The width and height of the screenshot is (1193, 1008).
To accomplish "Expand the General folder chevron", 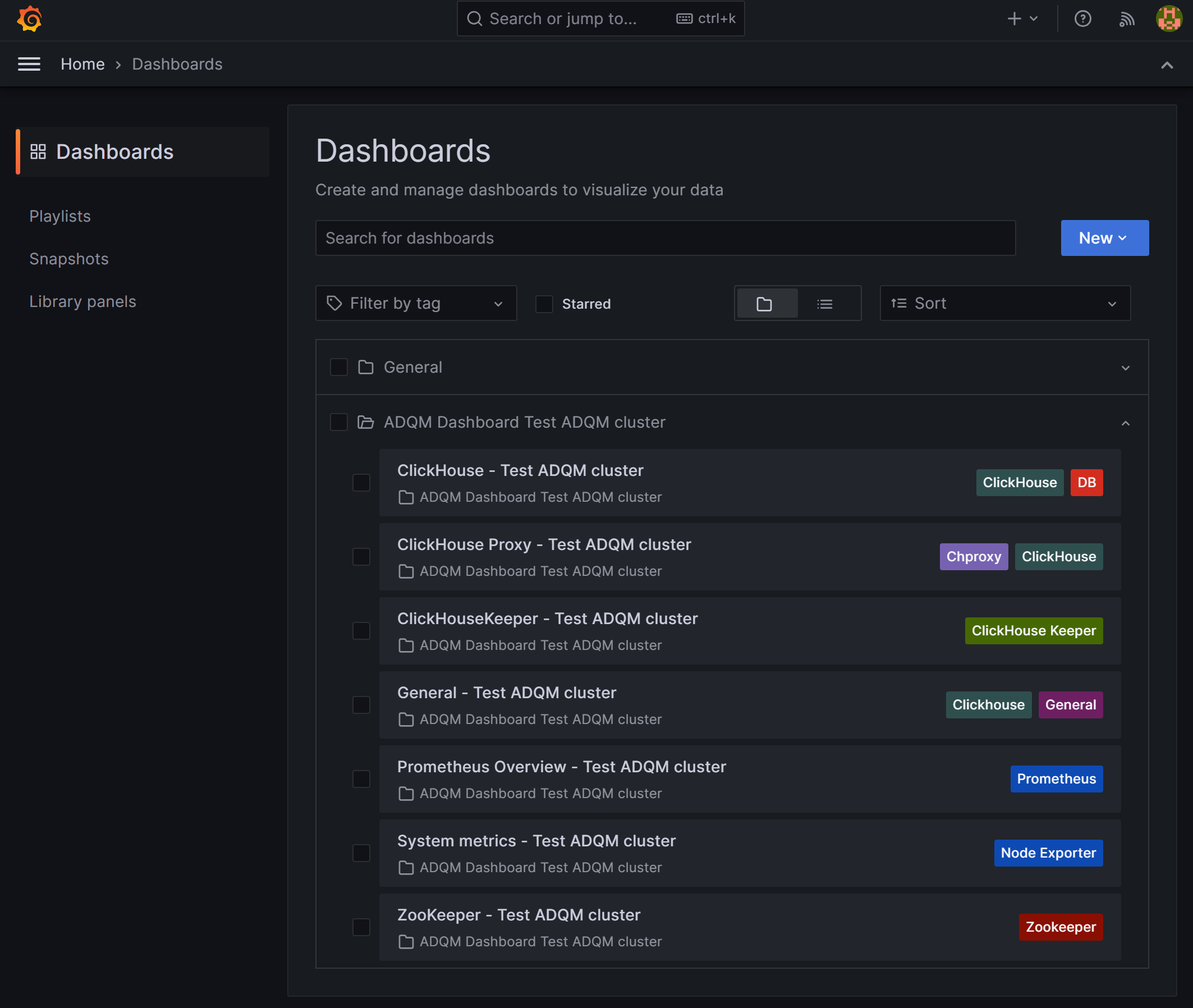I will pos(1125,368).
